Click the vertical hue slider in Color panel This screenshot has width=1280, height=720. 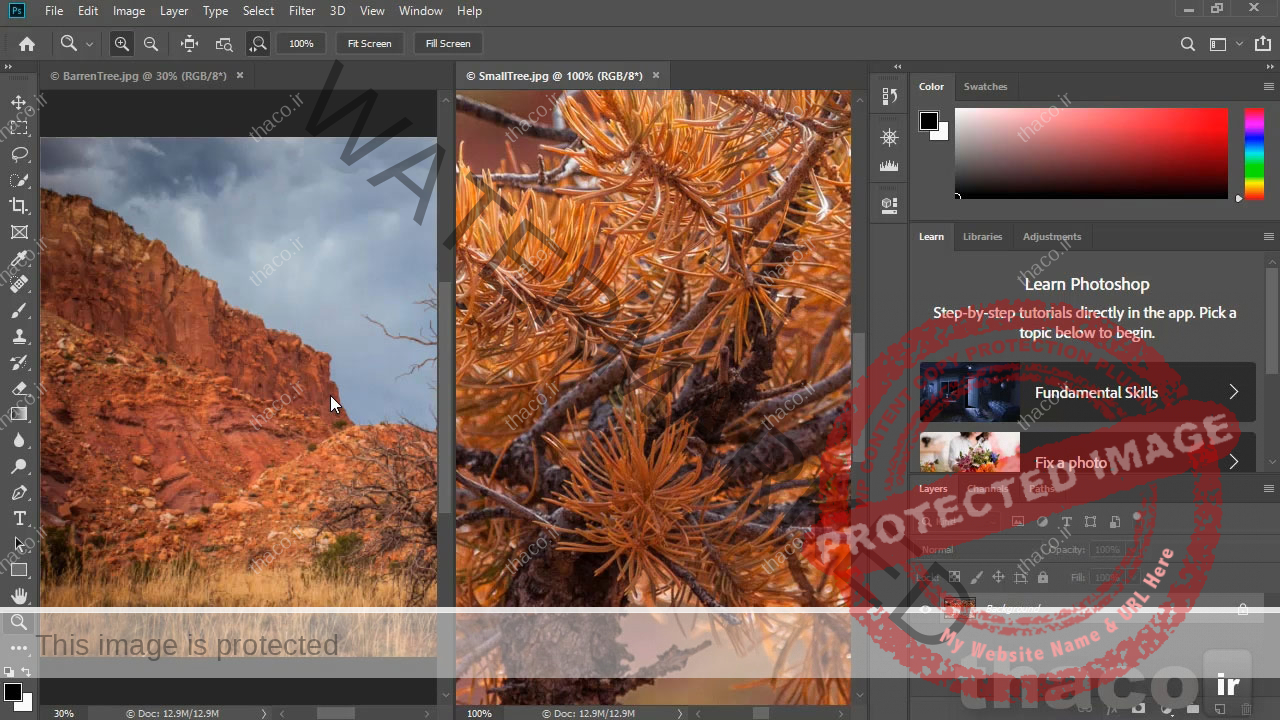pos(1253,154)
